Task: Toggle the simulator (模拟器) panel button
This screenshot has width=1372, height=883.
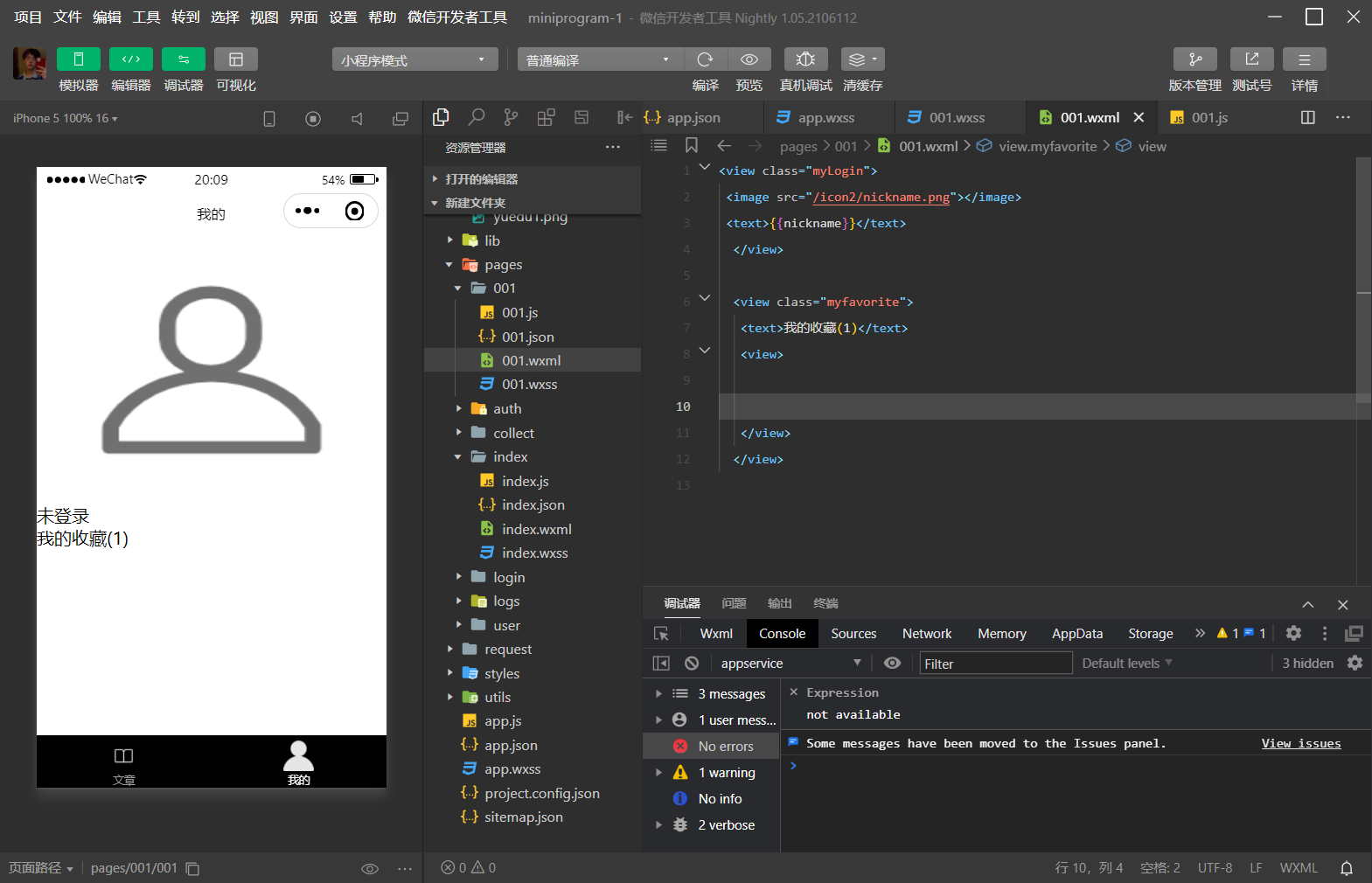Action: (x=78, y=59)
